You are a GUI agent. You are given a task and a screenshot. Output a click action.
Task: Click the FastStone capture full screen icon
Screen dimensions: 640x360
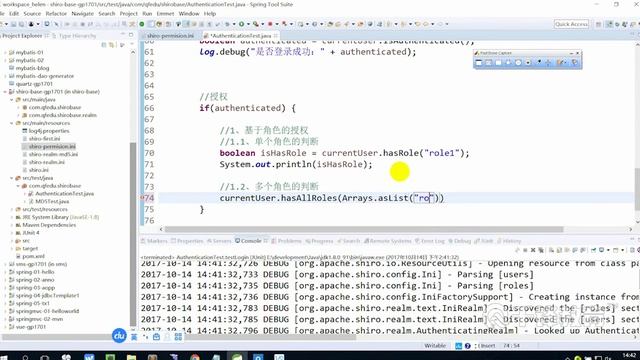click(x=518, y=62)
